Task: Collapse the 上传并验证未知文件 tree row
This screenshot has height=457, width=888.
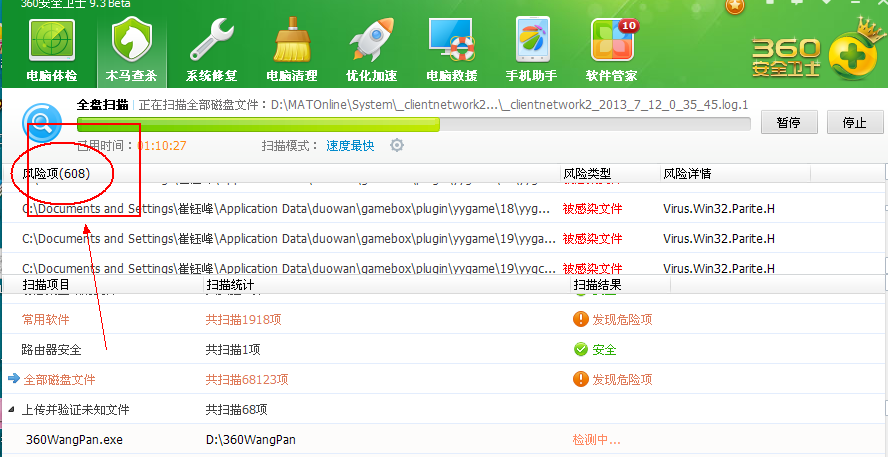Action: (x=11, y=409)
